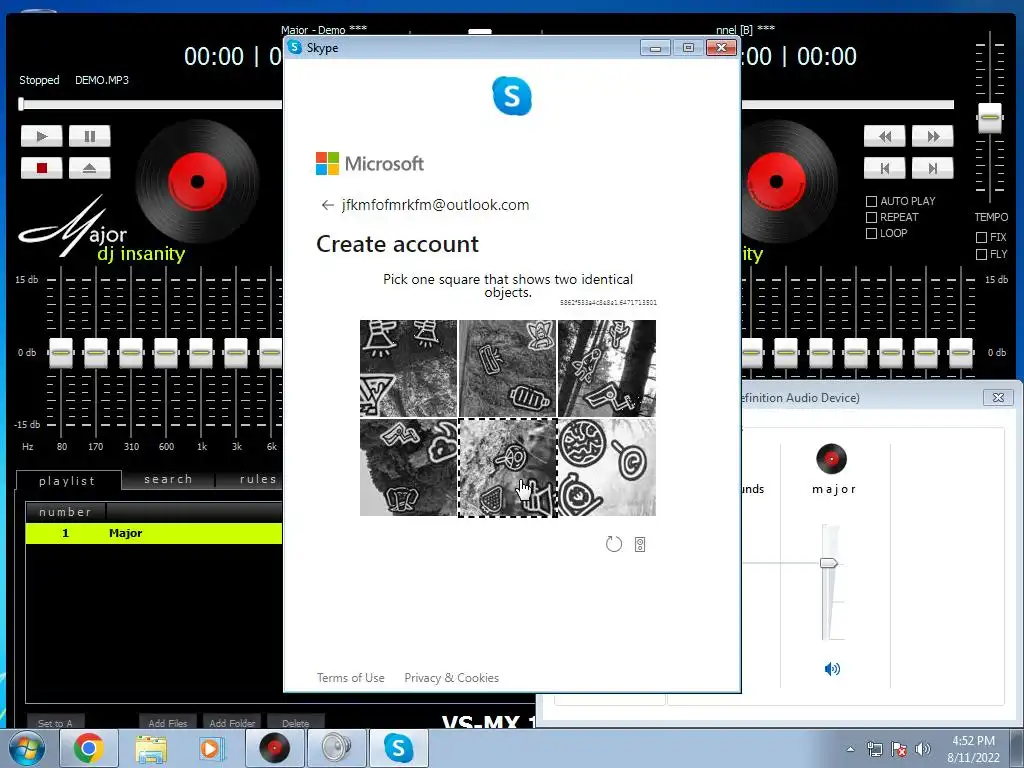The height and width of the screenshot is (768, 1024).
Task: Click the Delete button under the playlist
Action: click(x=296, y=722)
